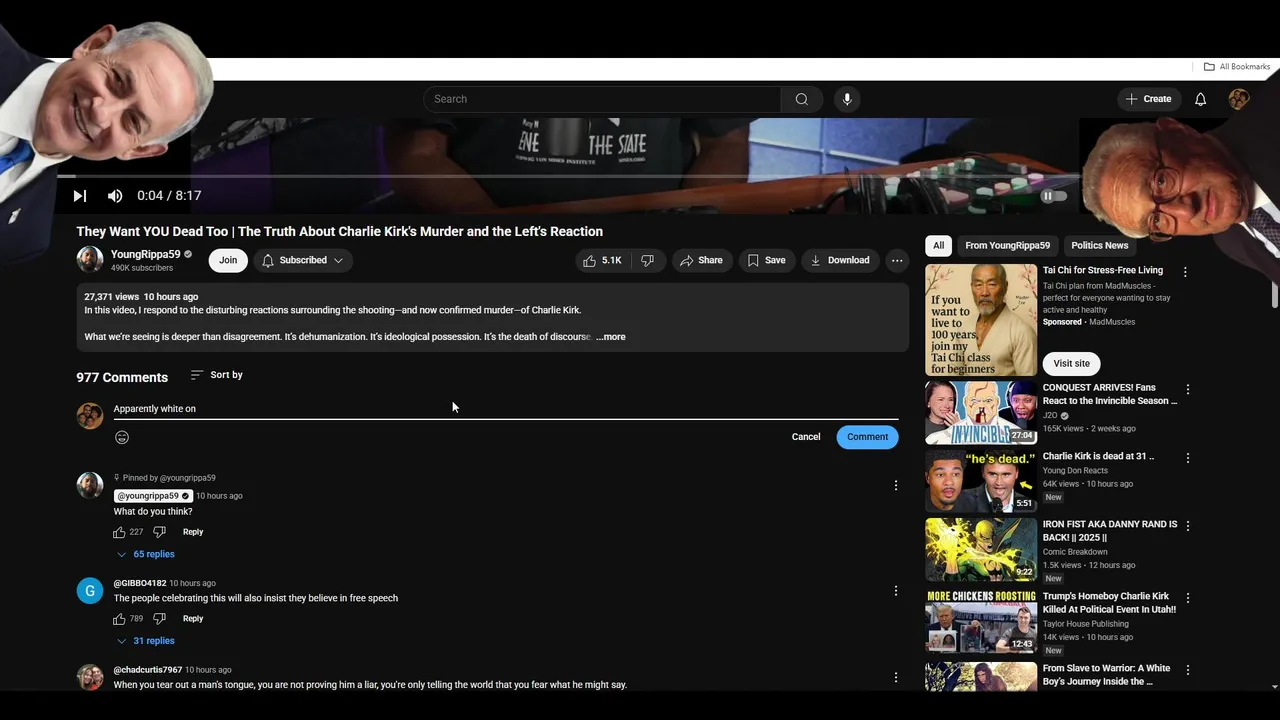Screen dimensions: 1280x720
Task: Visit site for Tai Chi ad
Action: (x=1071, y=364)
